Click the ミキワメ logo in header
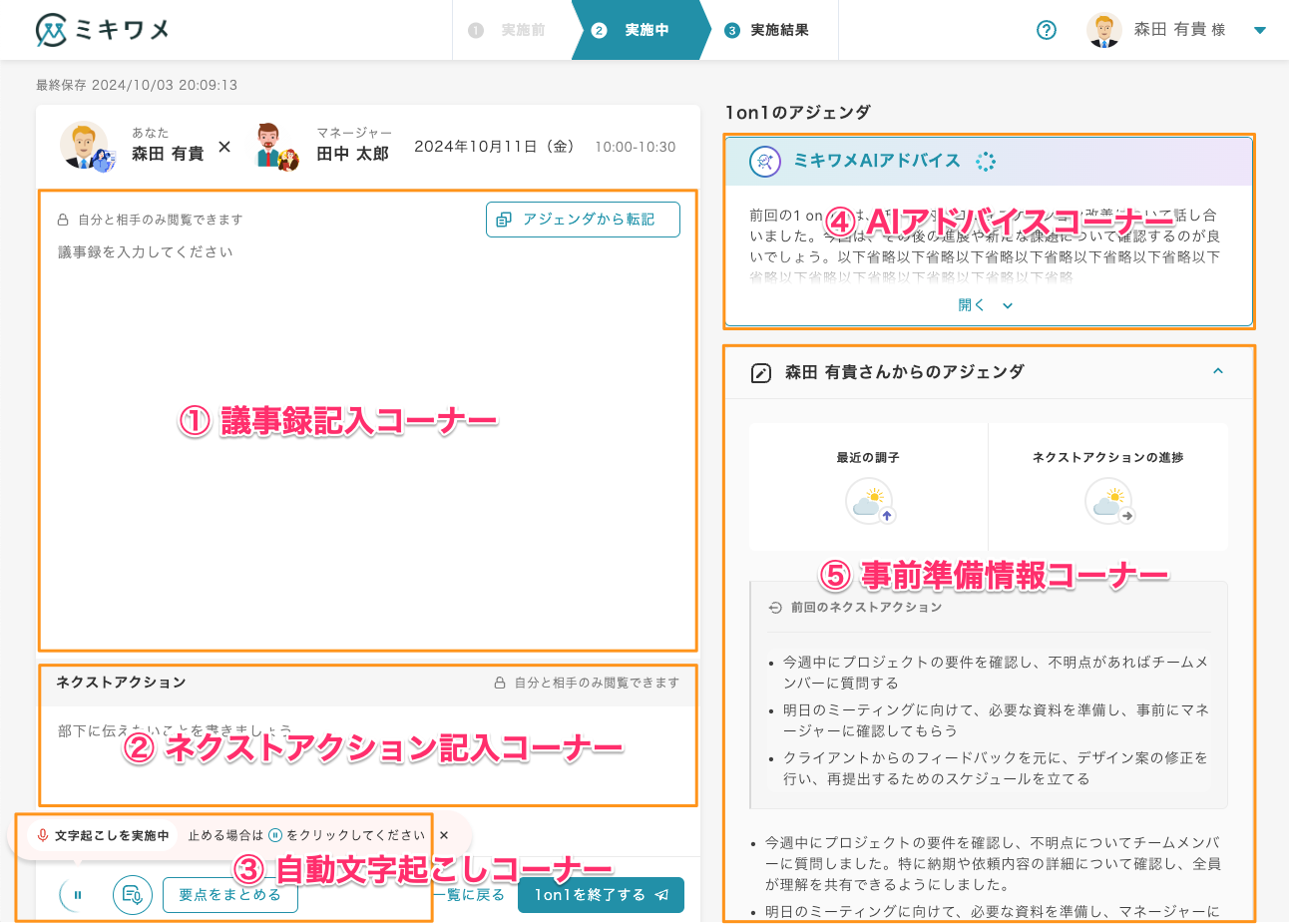Screen dimensions: 1289x924 point(102,30)
